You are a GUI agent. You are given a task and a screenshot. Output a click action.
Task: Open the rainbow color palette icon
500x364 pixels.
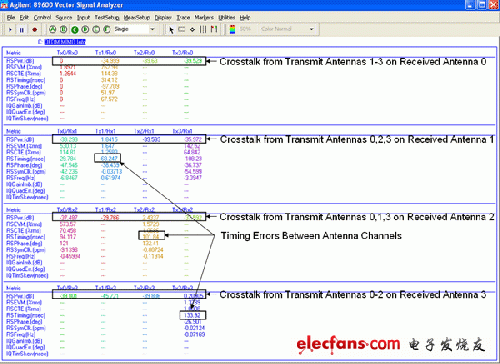click(233, 29)
